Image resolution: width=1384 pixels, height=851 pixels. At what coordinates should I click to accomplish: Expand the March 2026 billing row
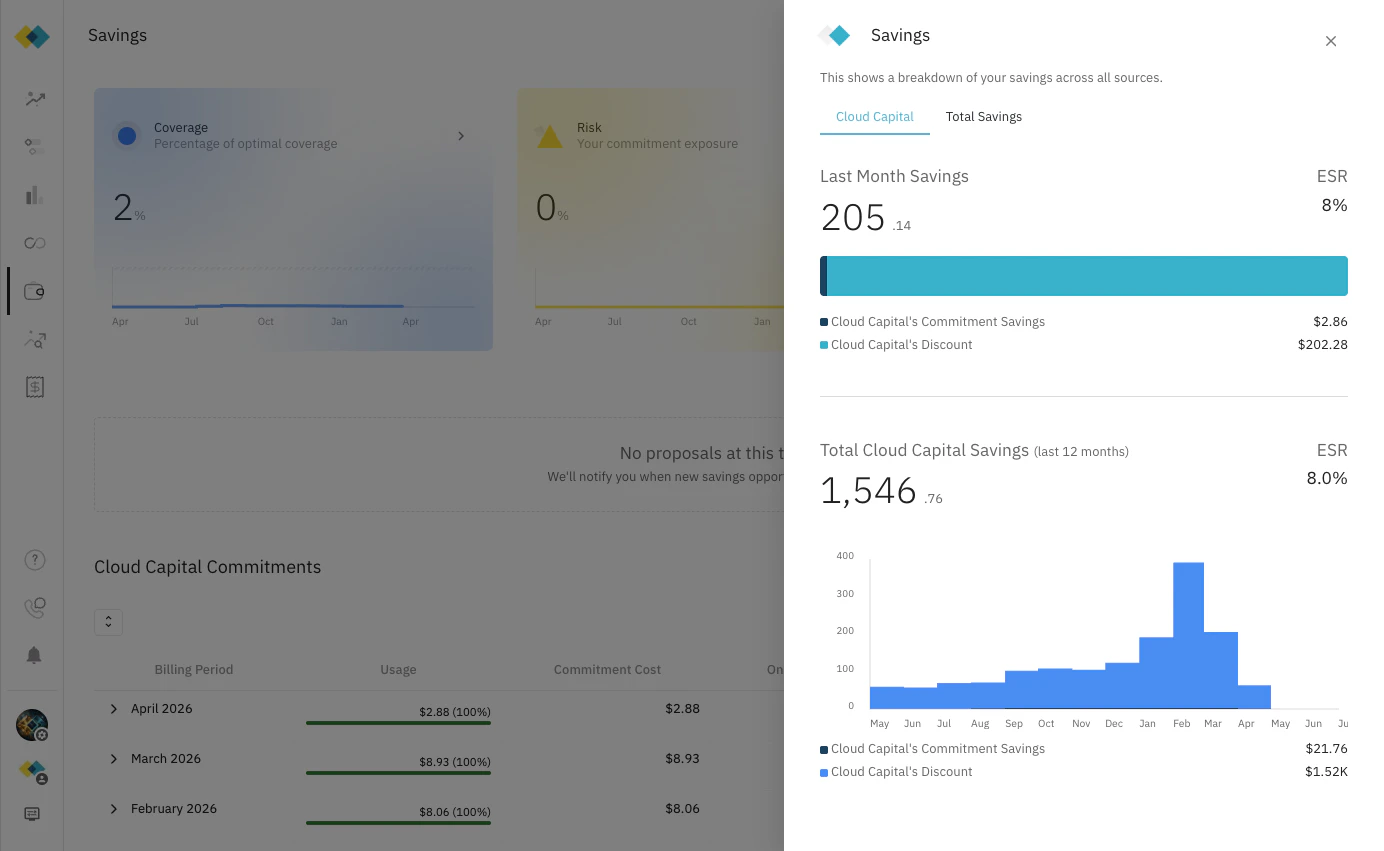click(x=113, y=759)
